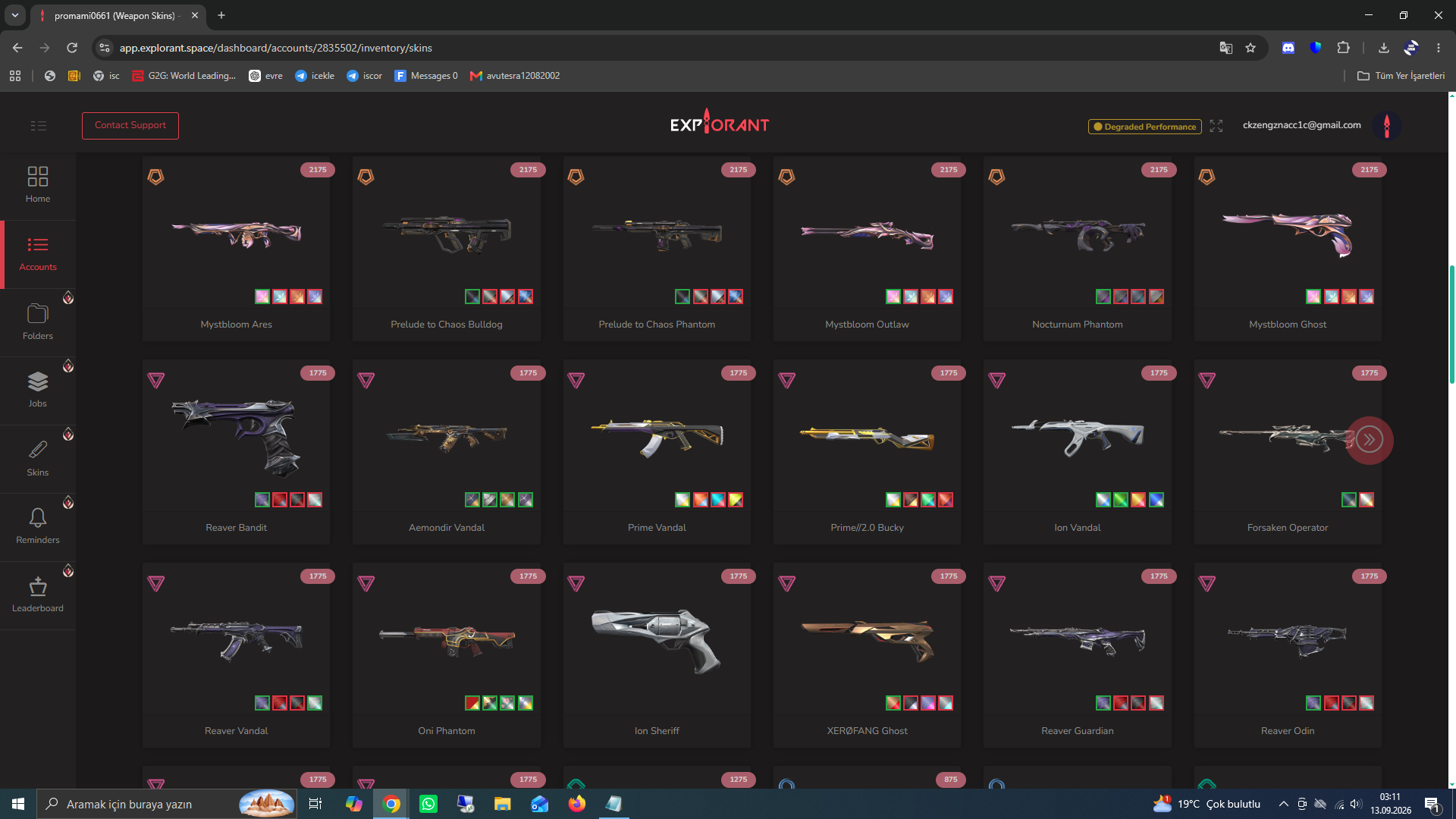1456x819 pixels.
Task: Open the Jobs sidebar section
Action: 38,391
